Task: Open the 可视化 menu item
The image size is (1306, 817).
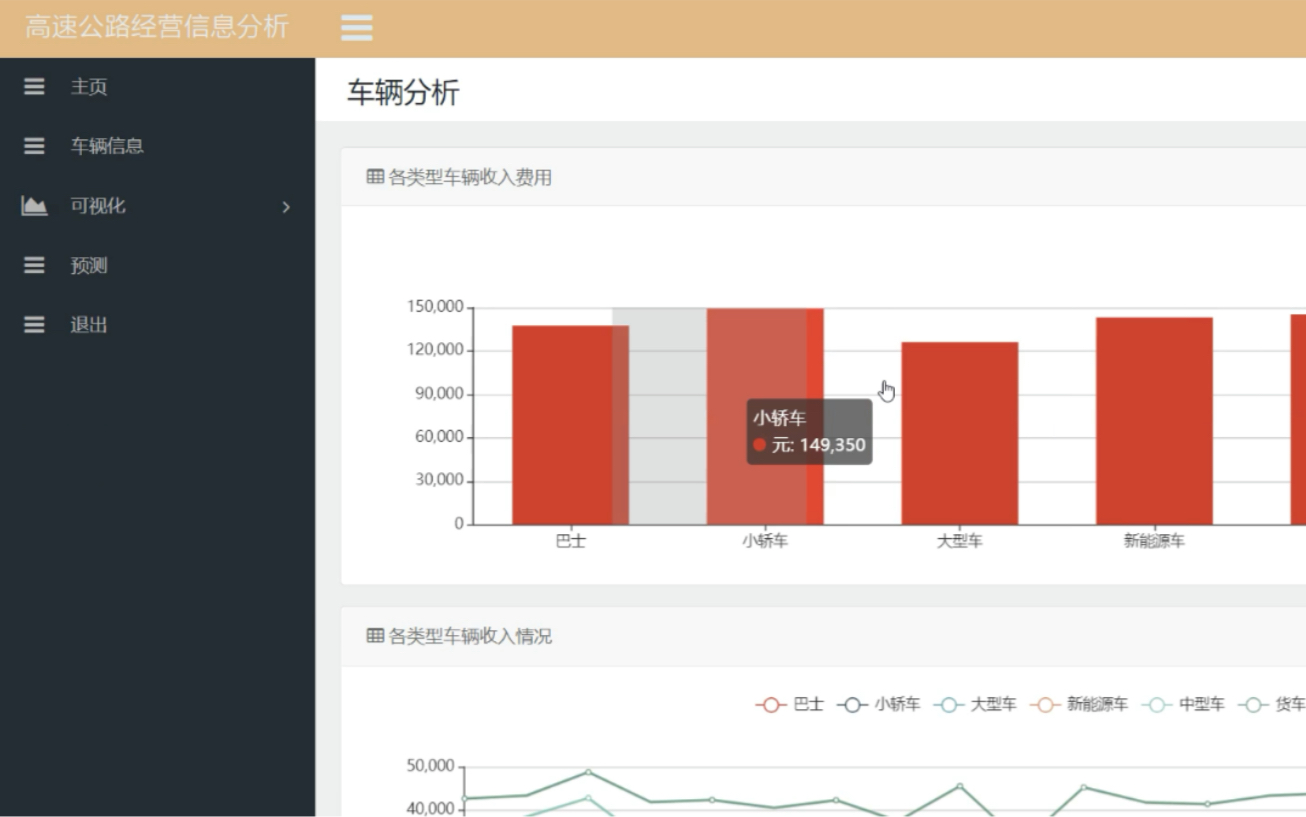Action: pyautogui.click(x=158, y=206)
